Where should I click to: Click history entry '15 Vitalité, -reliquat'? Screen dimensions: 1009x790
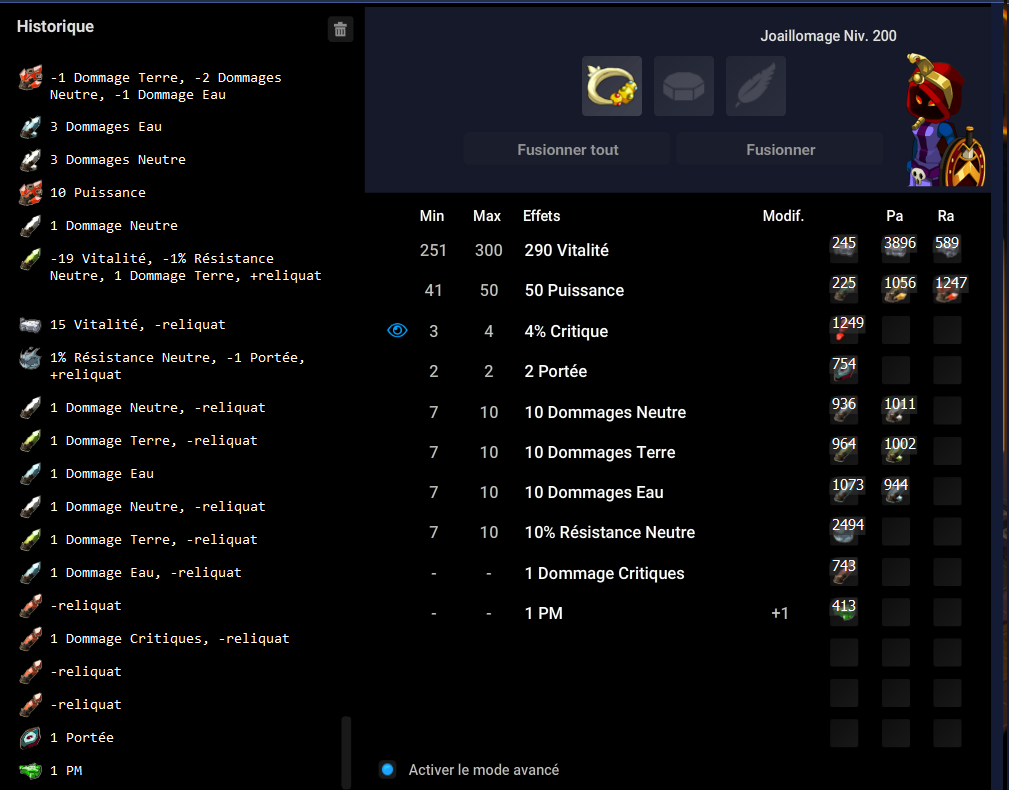point(138,324)
